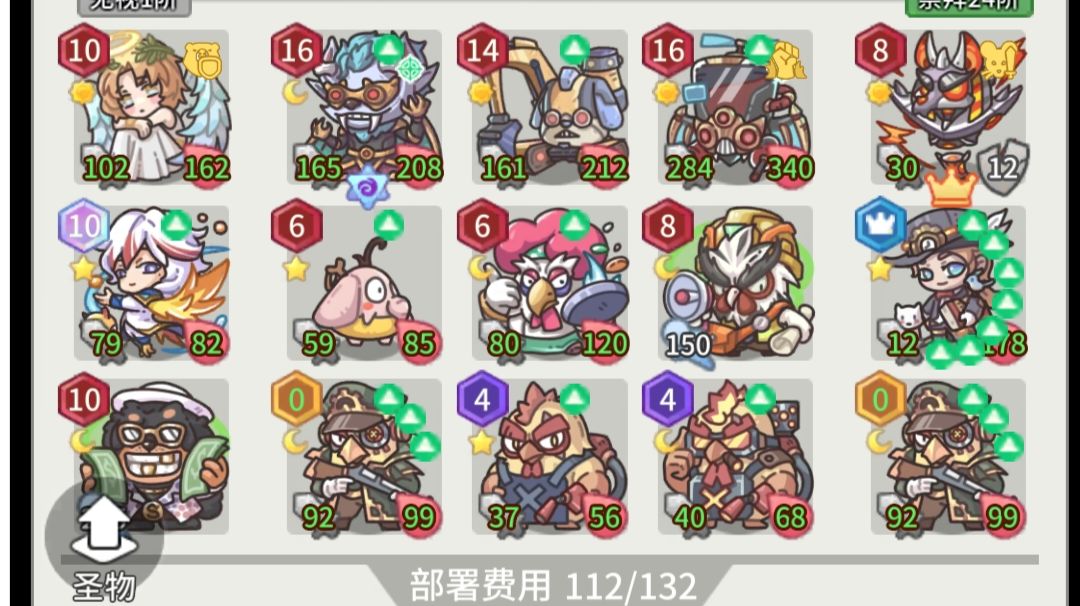Select the blue-haired vampire unit costing 16
This screenshot has height=606, width=1080.
[364, 107]
